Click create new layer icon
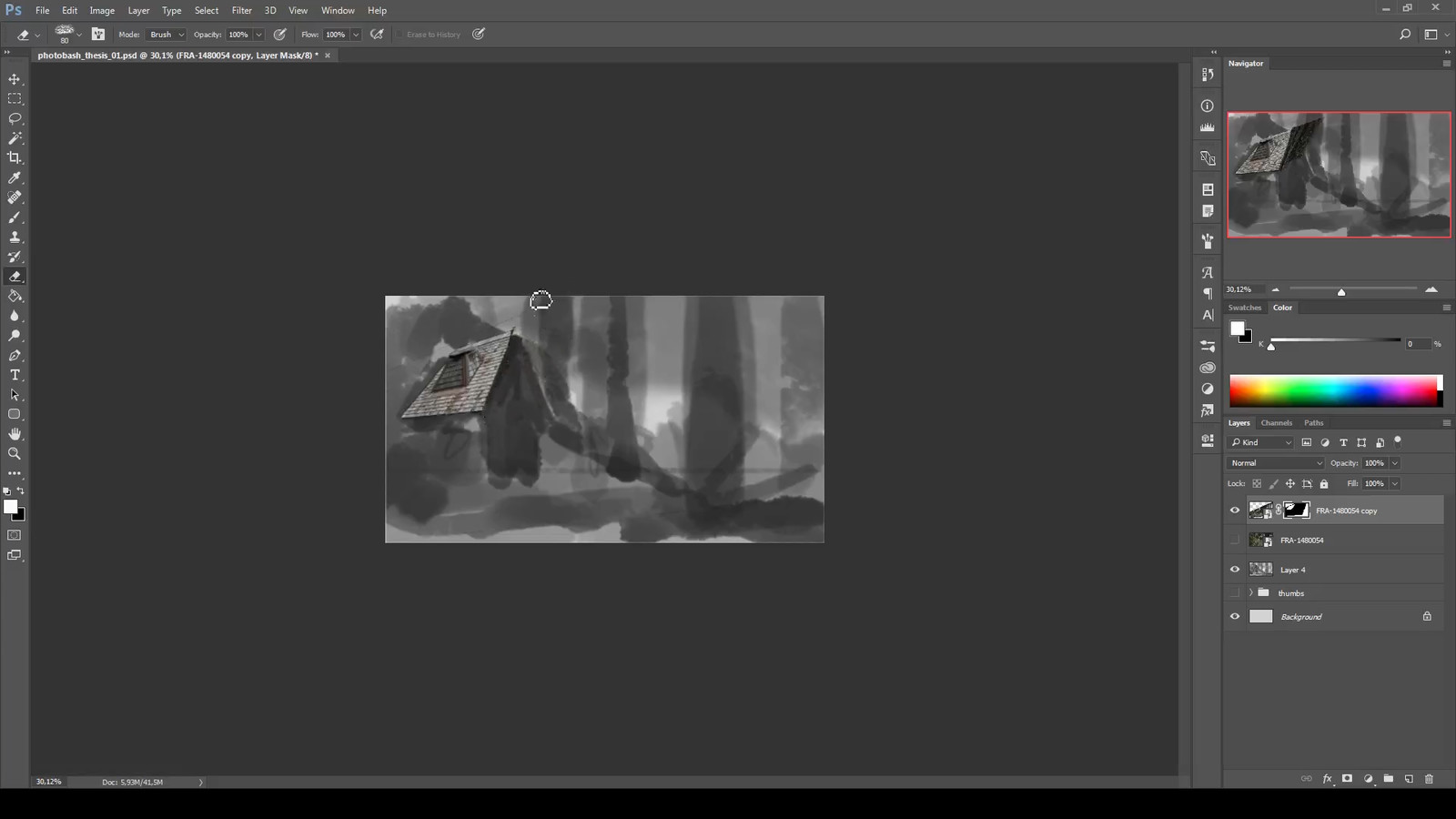 1409,779
